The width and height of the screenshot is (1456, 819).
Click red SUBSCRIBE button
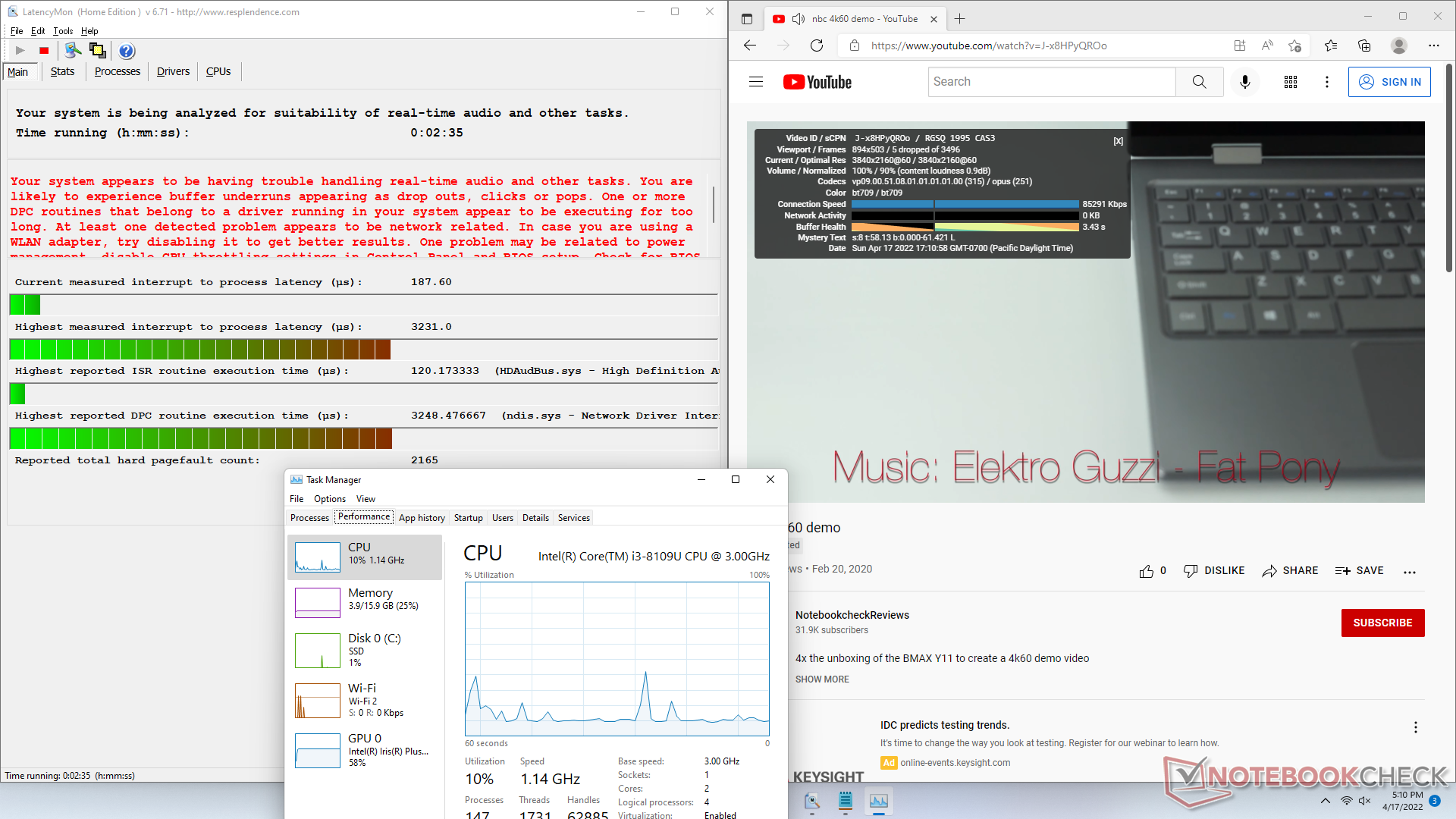[1382, 623]
